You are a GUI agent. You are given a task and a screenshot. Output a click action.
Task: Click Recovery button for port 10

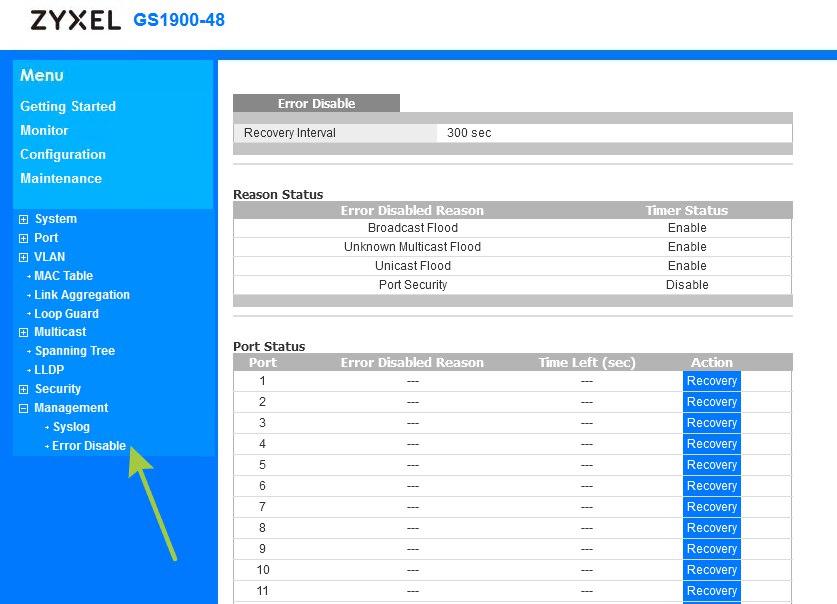tap(712, 570)
